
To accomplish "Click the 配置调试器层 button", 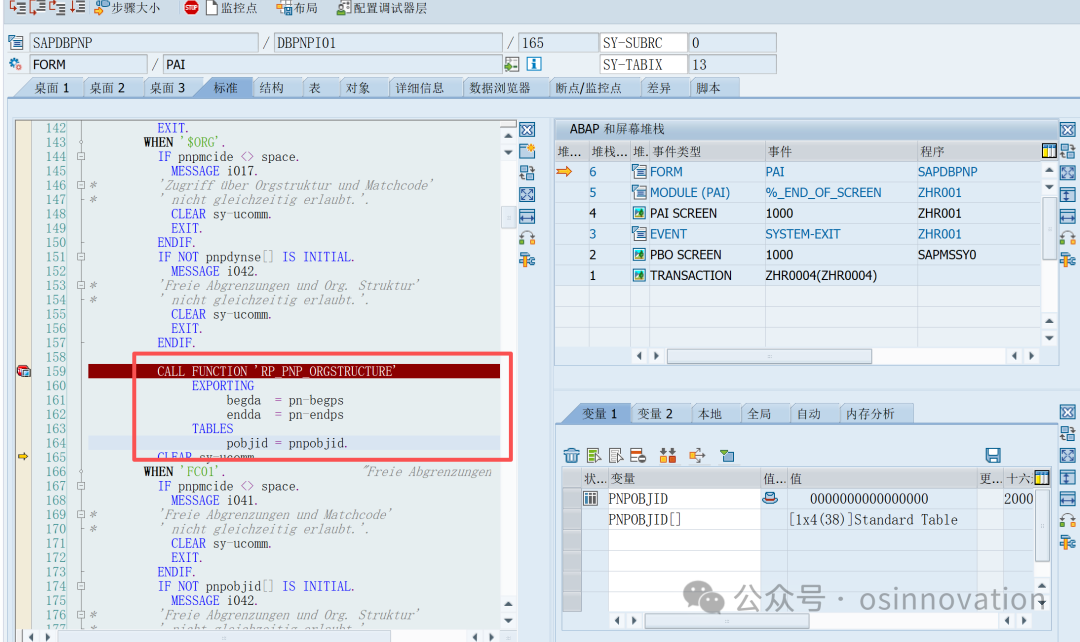I will 382,8.
